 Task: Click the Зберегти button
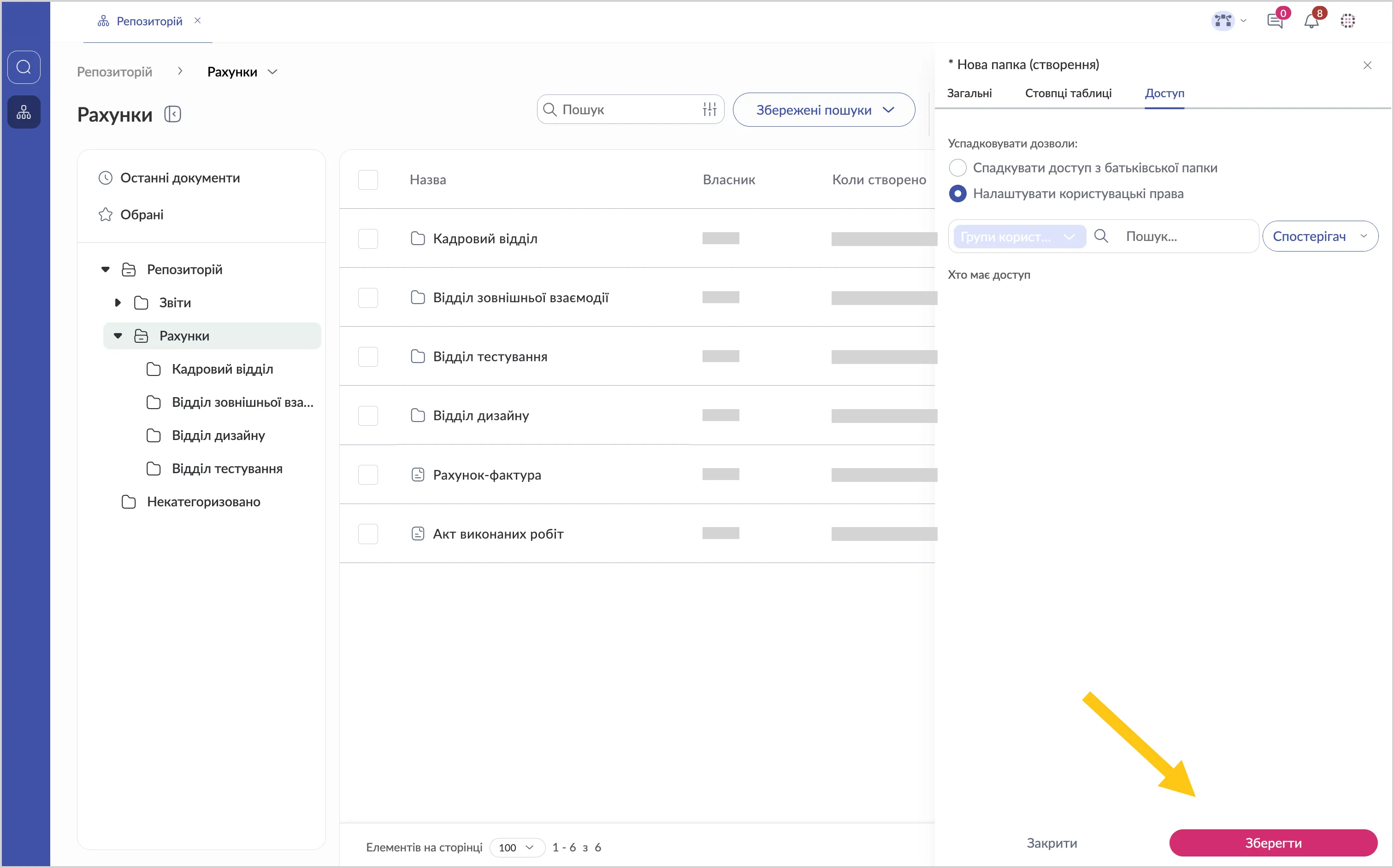click(1273, 843)
